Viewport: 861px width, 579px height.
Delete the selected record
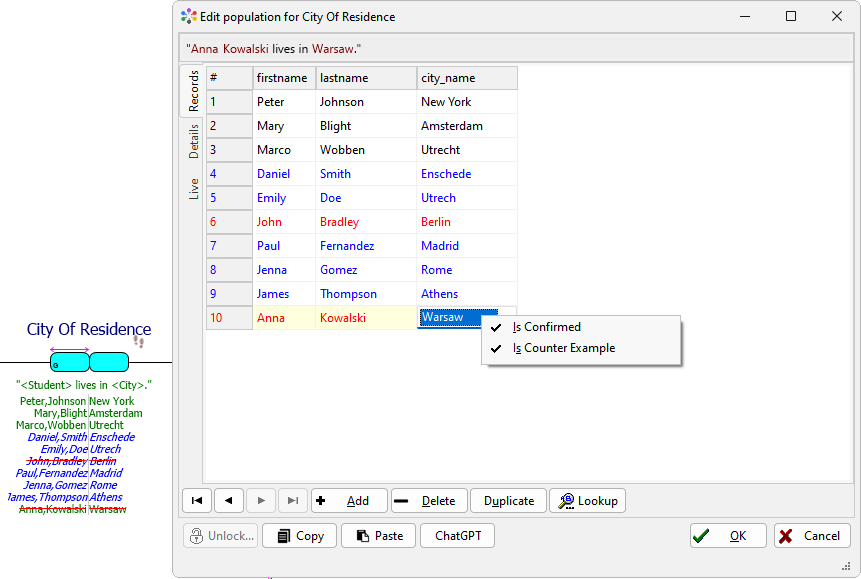[428, 501]
